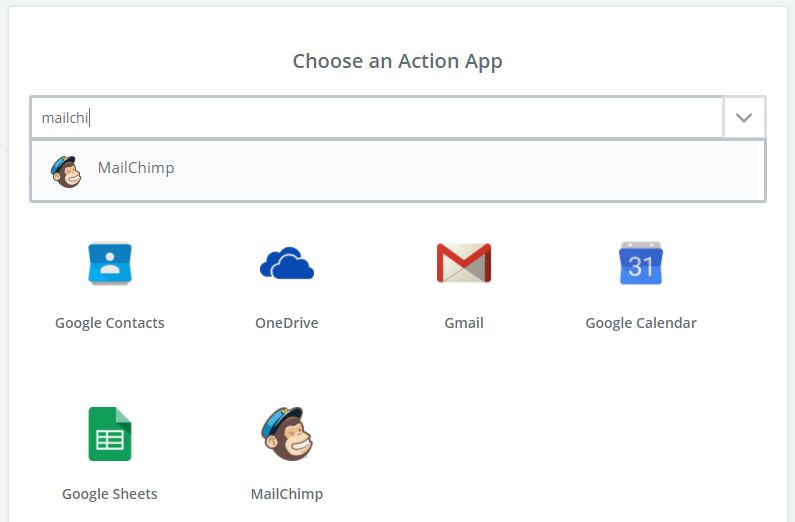
Task: Select the OneDrive cloud icon
Action: click(287, 263)
